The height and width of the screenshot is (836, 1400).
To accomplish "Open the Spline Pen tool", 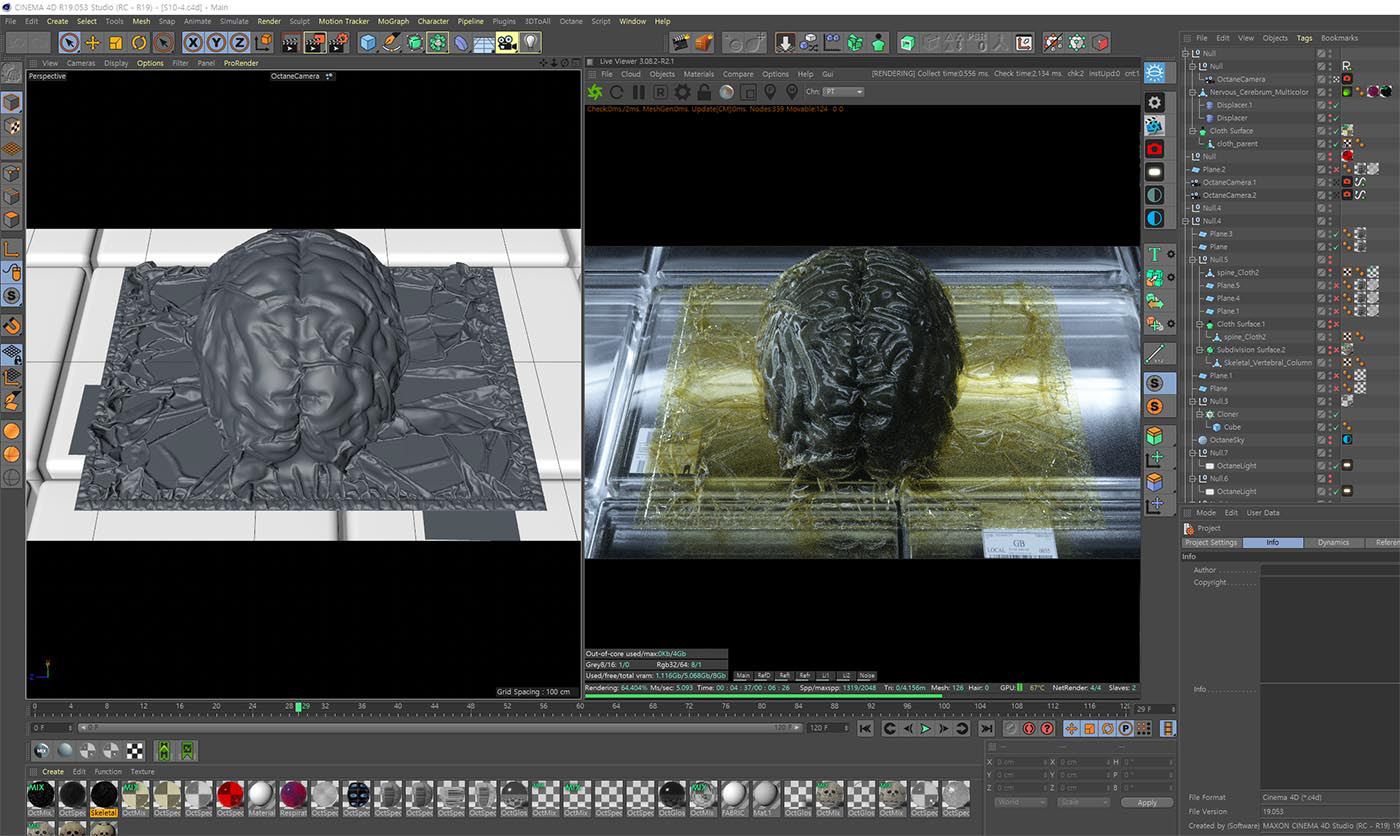I will click(391, 42).
